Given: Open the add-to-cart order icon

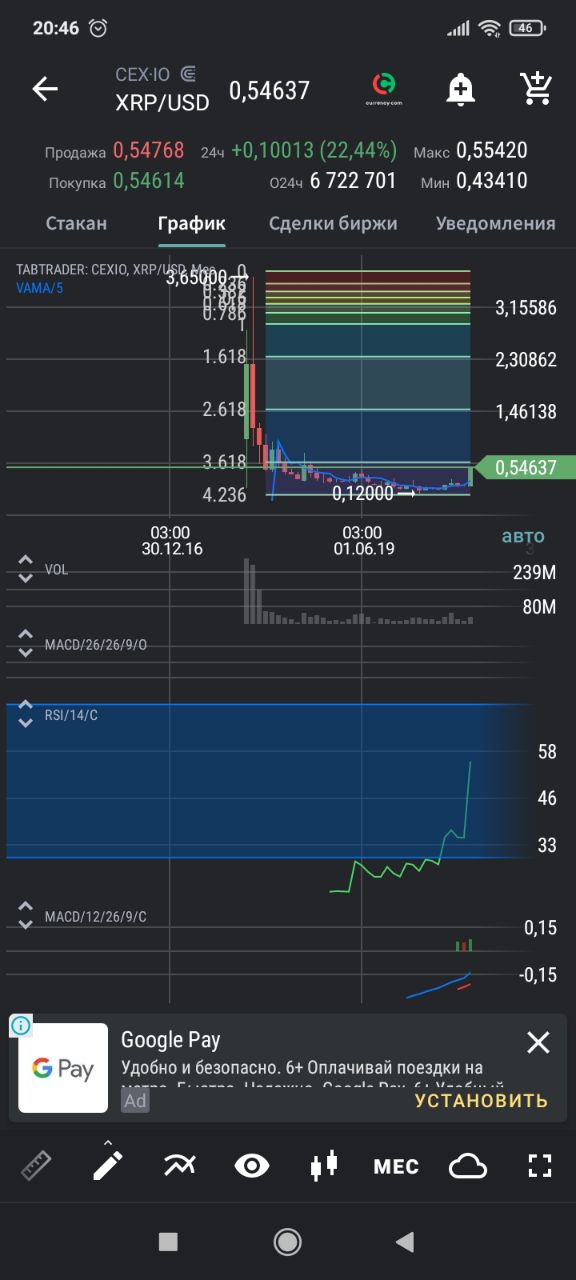Looking at the screenshot, I should [538, 89].
